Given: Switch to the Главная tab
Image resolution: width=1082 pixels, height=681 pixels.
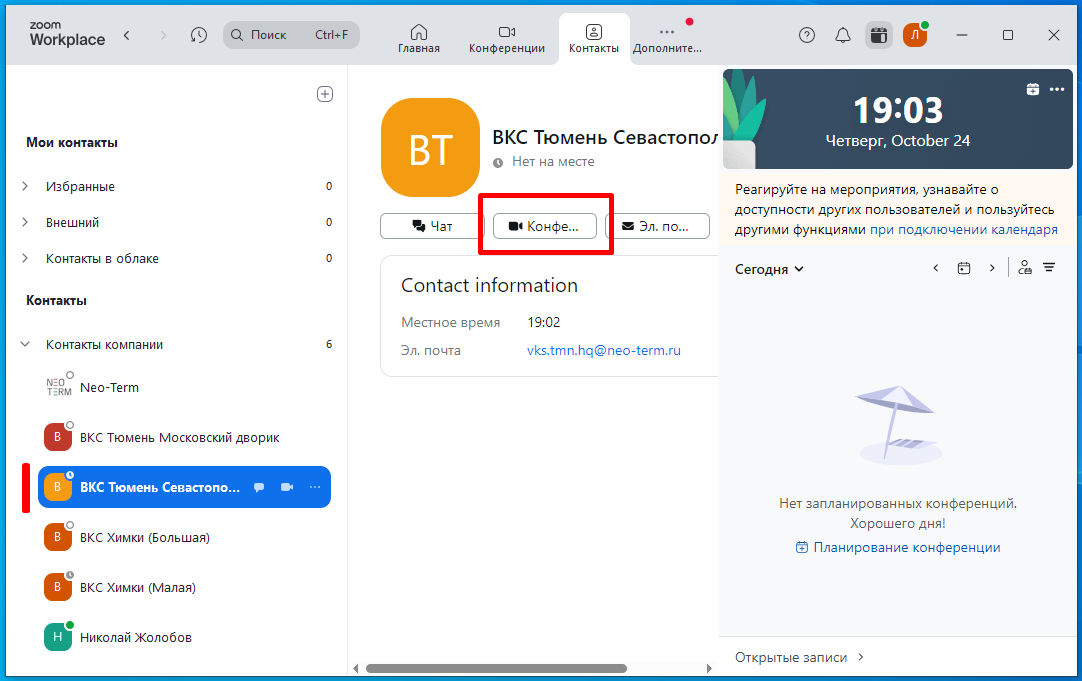Looking at the screenshot, I should 418,39.
